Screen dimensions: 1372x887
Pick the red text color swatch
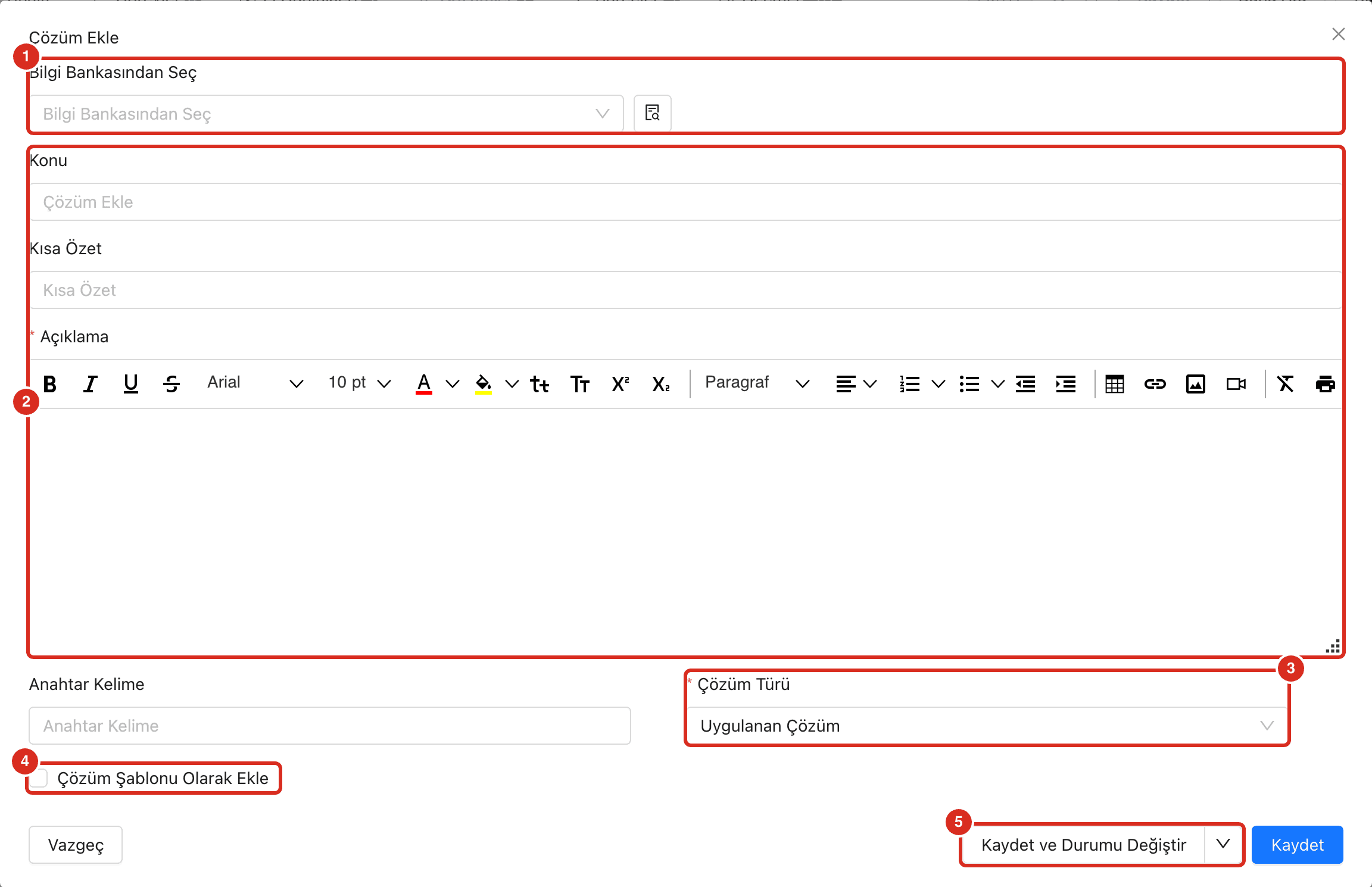423,384
